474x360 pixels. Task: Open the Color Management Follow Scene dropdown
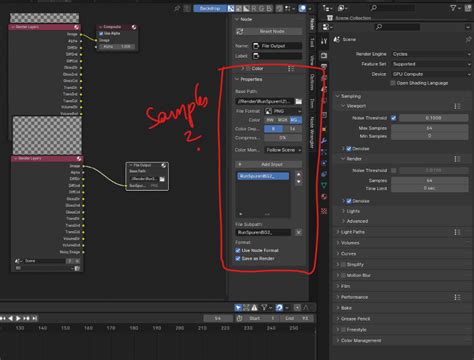pyautogui.click(x=283, y=150)
